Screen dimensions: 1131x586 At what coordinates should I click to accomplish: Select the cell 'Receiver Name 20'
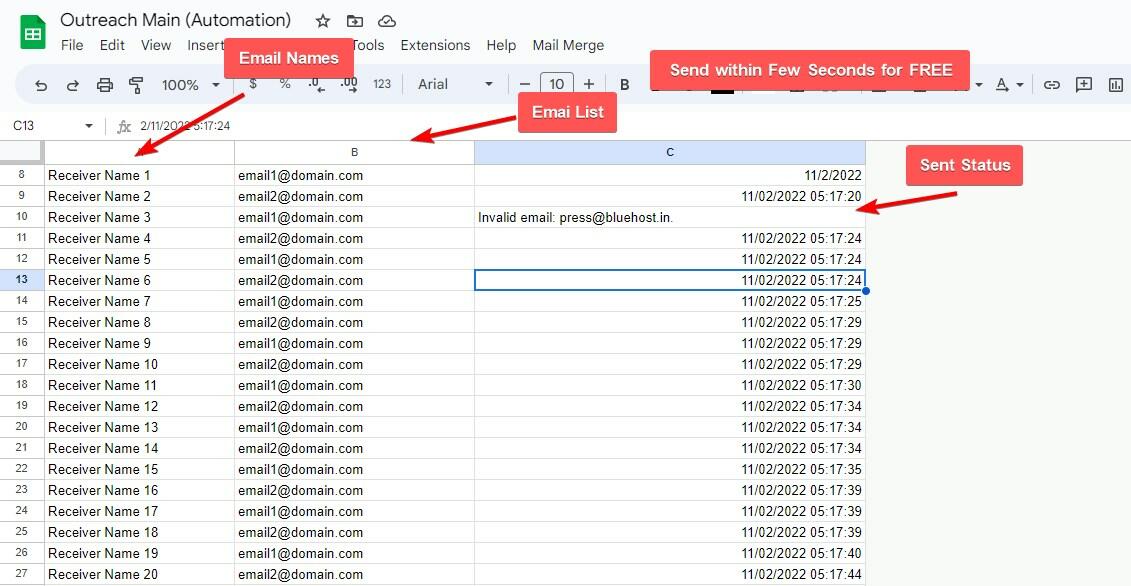coord(139,574)
